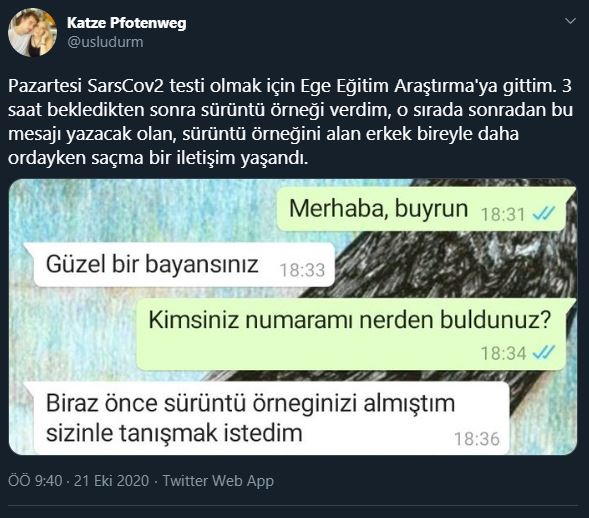Select the 'Kimsiniz numaramı nerden buldunuz?' bubble
This screenshot has height=518, width=589.
tap(353, 334)
